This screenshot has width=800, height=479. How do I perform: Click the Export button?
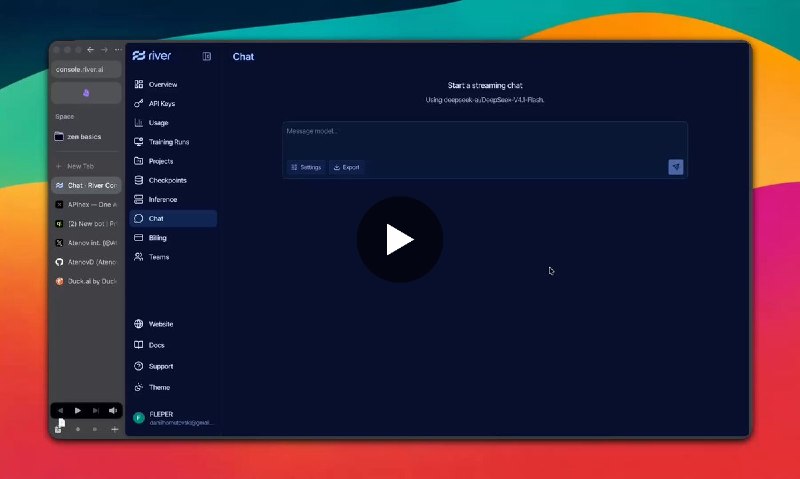(346, 167)
